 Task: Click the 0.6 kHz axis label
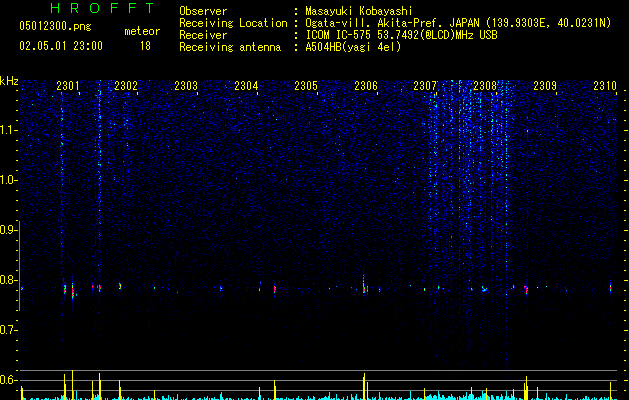[x=8, y=380]
